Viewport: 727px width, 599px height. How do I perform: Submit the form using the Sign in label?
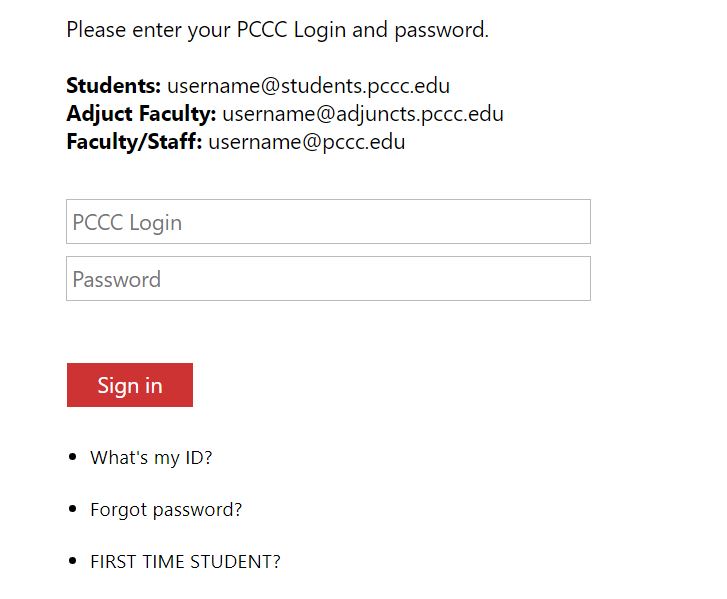coord(130,386)
